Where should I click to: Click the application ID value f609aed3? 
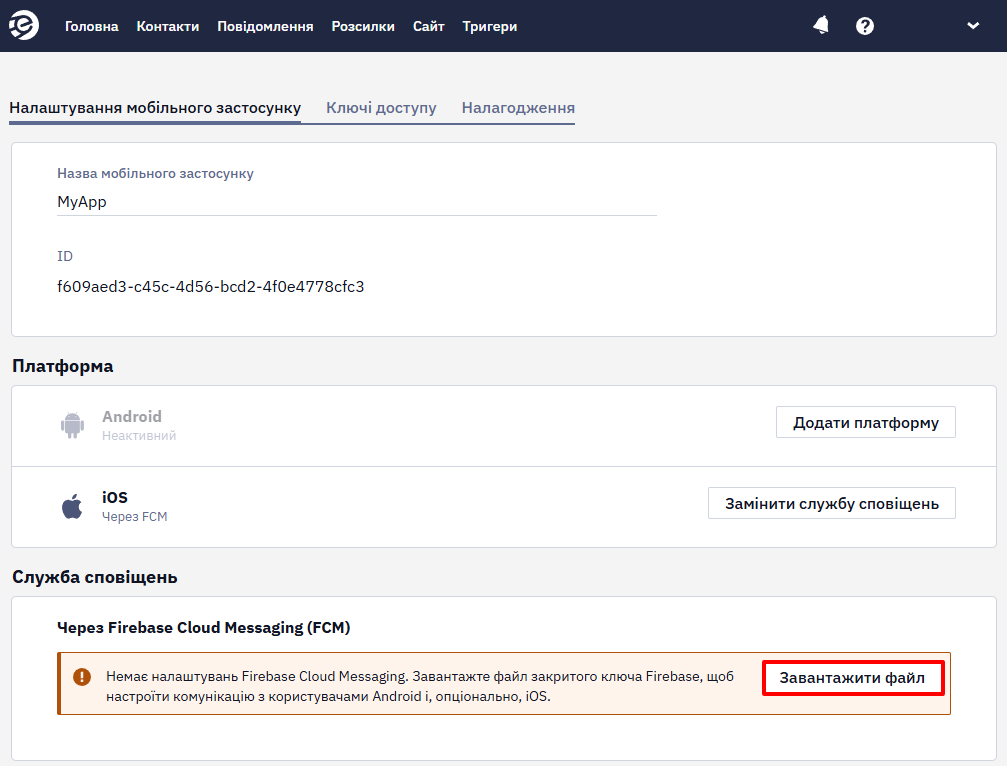pos(211,286)
